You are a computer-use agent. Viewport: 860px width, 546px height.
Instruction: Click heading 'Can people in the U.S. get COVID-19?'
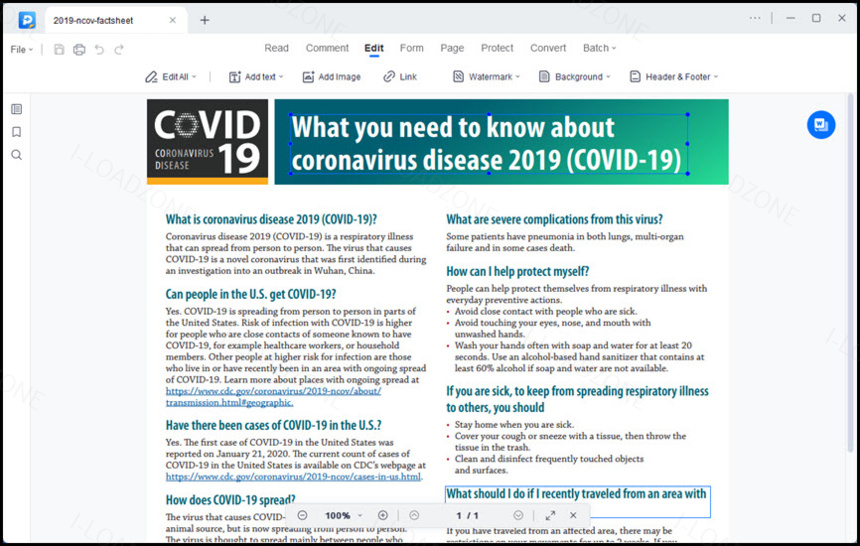point(251,294)
